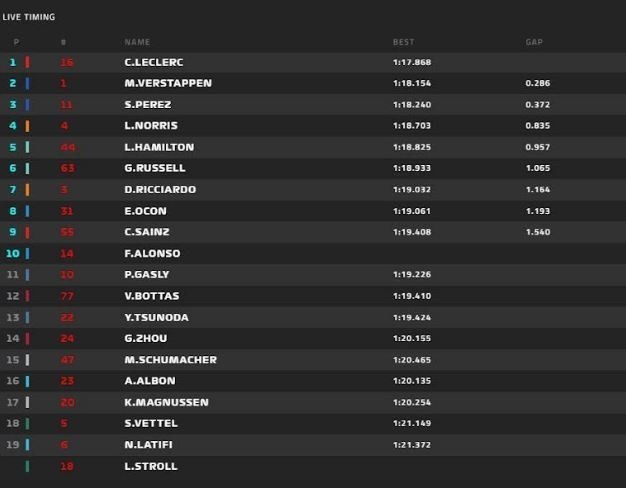Click S.PEREZ best time 1:18.240

click(x=412, y=105)
